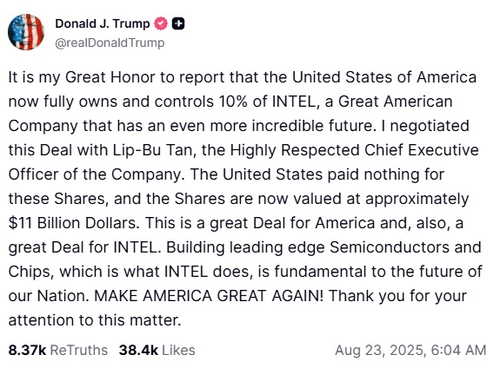
Task: Click the $11 Billion Dollars text
Action: click(73, 223)
